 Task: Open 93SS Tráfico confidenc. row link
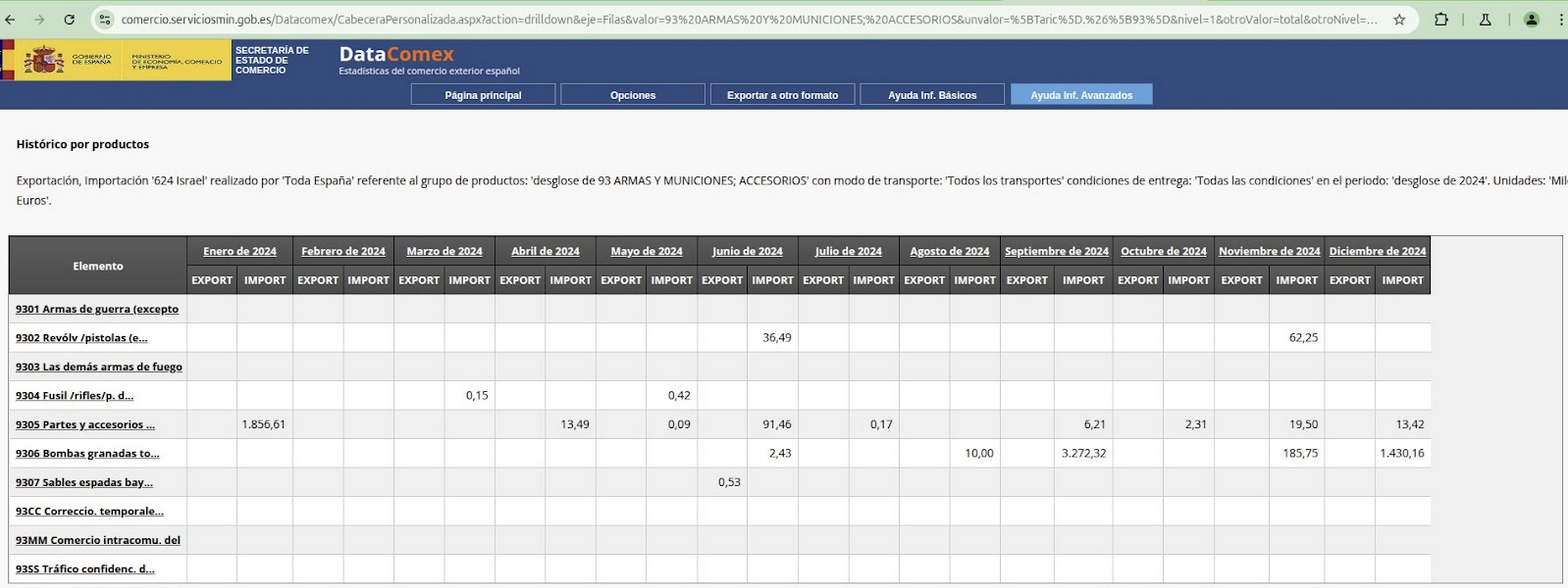pyautogui.click(x=85, y=569)
